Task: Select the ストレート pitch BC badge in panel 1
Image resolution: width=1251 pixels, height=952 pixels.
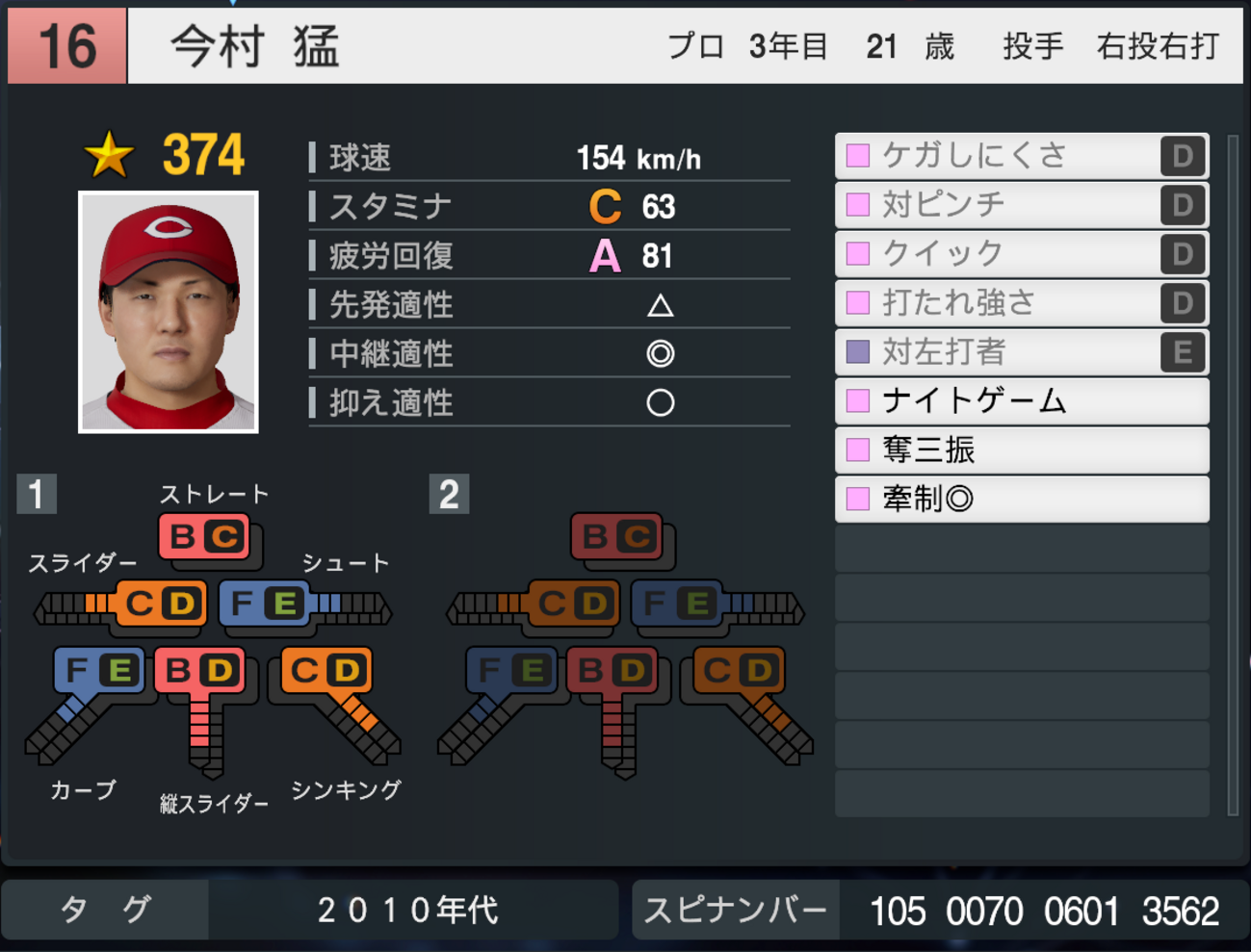Action: coord(204,536)
